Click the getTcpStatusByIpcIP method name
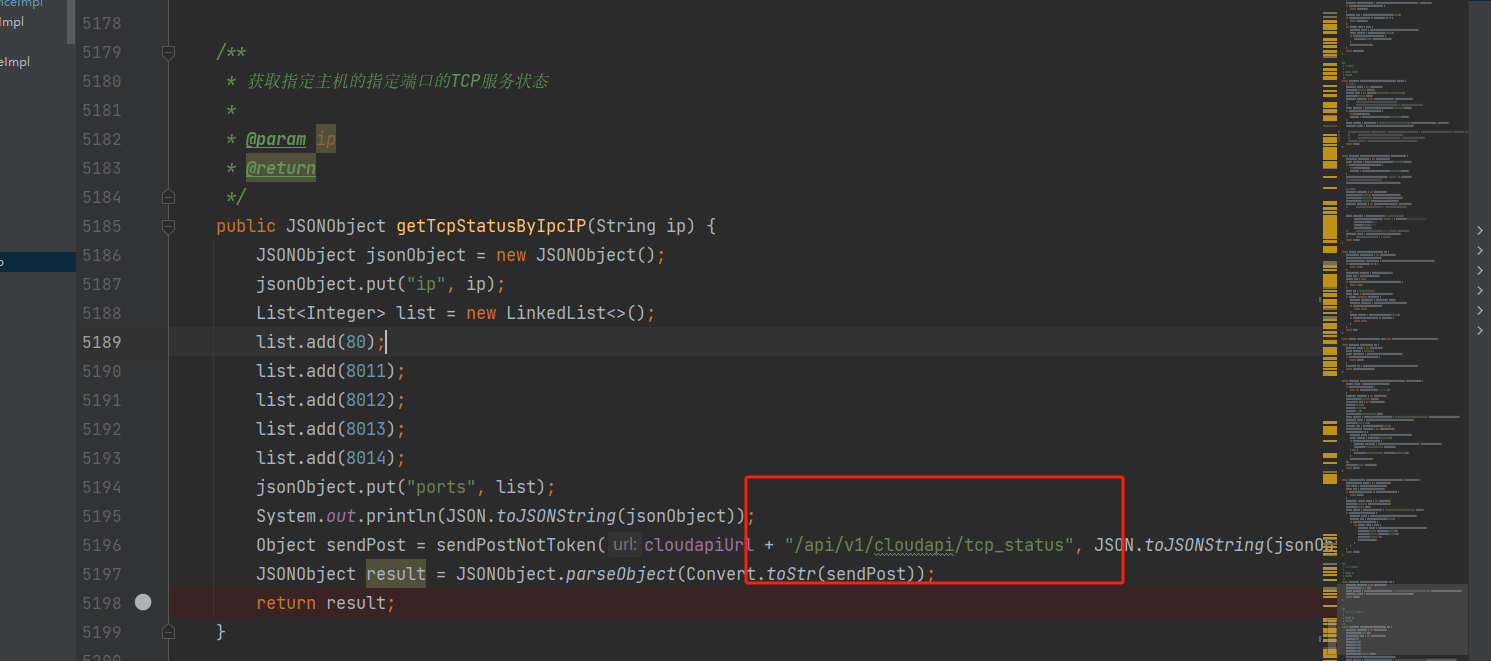 [x=490, y=226]
